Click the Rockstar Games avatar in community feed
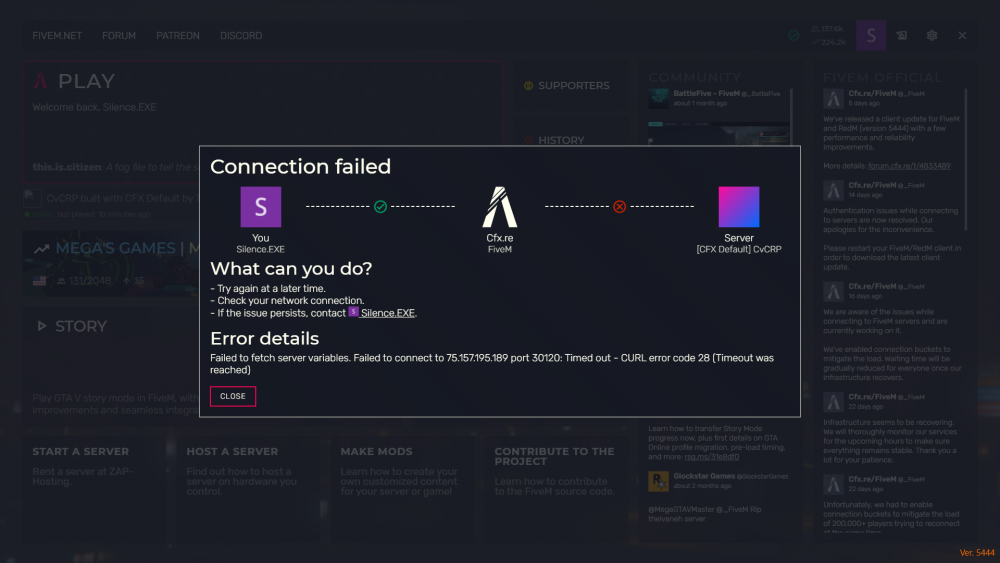 [x=658, y=482]
